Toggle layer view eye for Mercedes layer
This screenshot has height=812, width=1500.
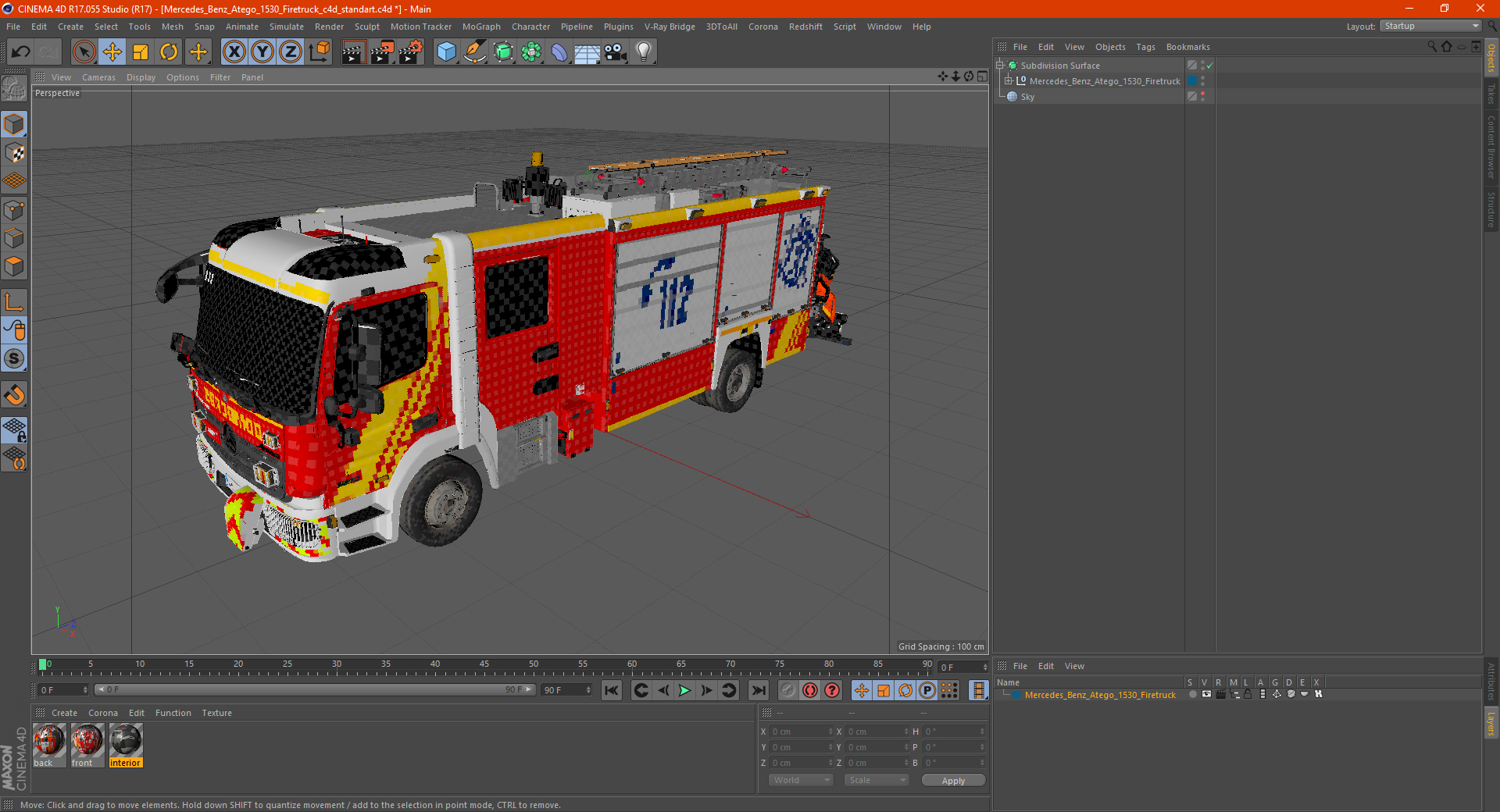1206,694
